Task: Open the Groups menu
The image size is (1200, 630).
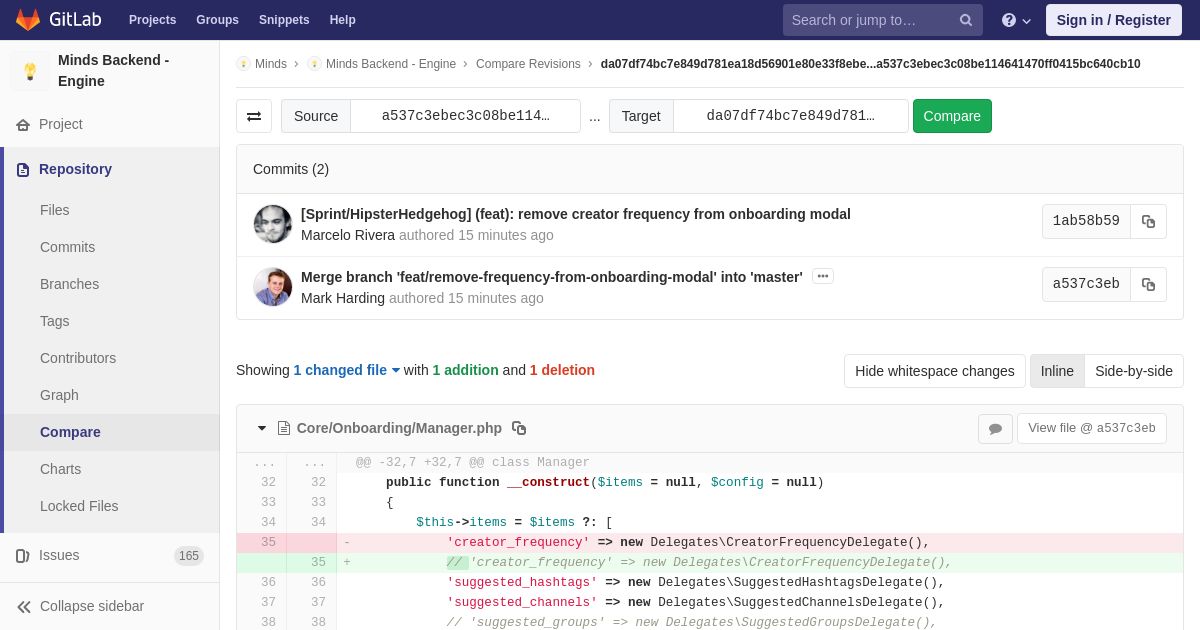Action: (x=217, y=20)
